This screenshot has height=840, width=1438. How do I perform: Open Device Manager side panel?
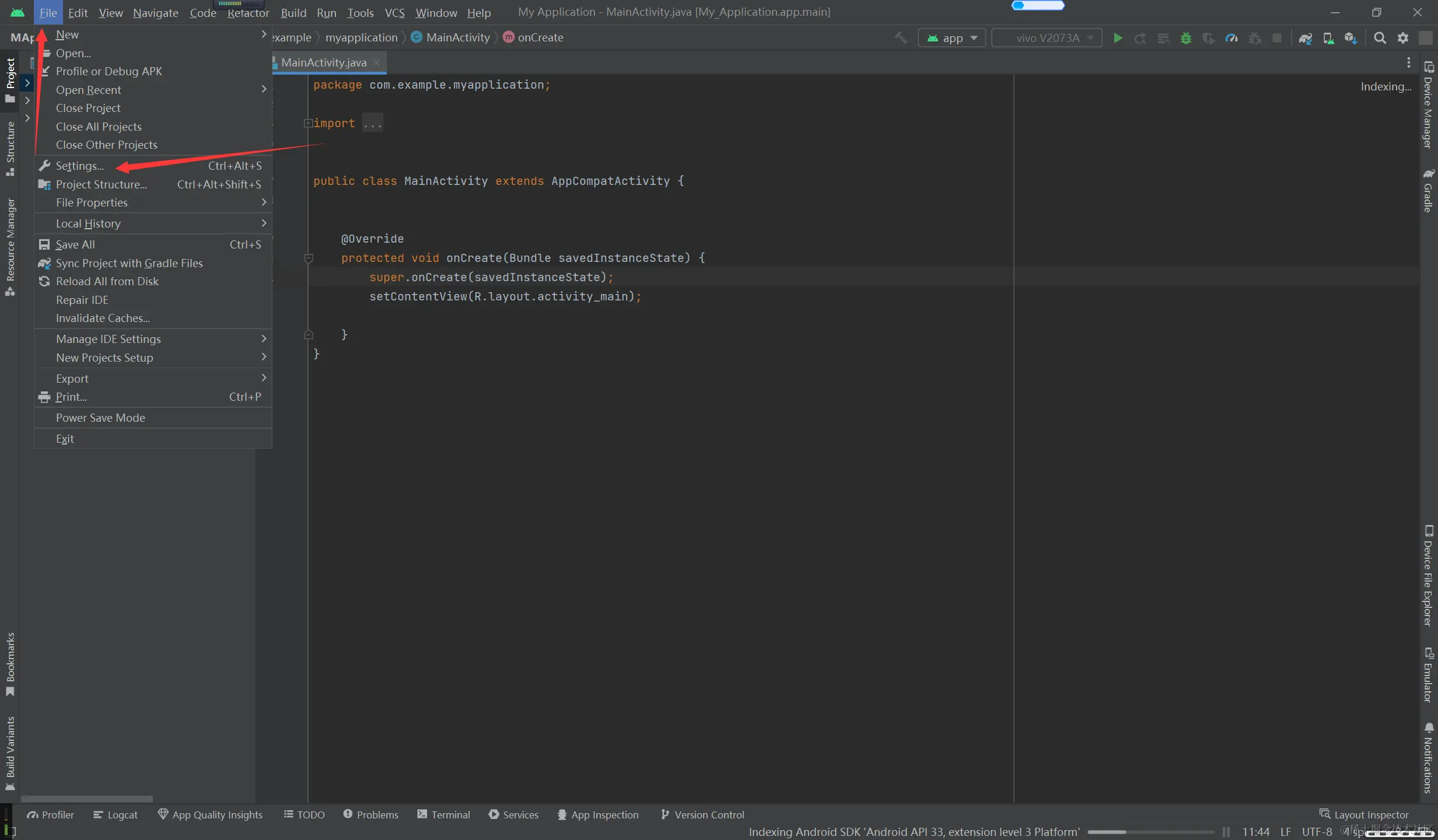tap(1428, 105)
